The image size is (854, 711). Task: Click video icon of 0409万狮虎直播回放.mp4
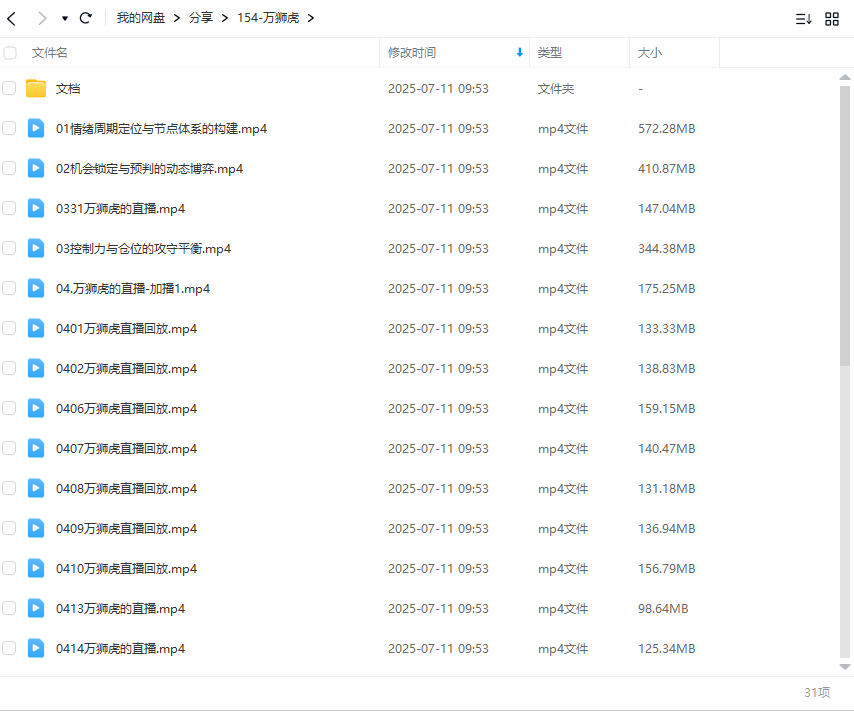click(x=36, y=528)
